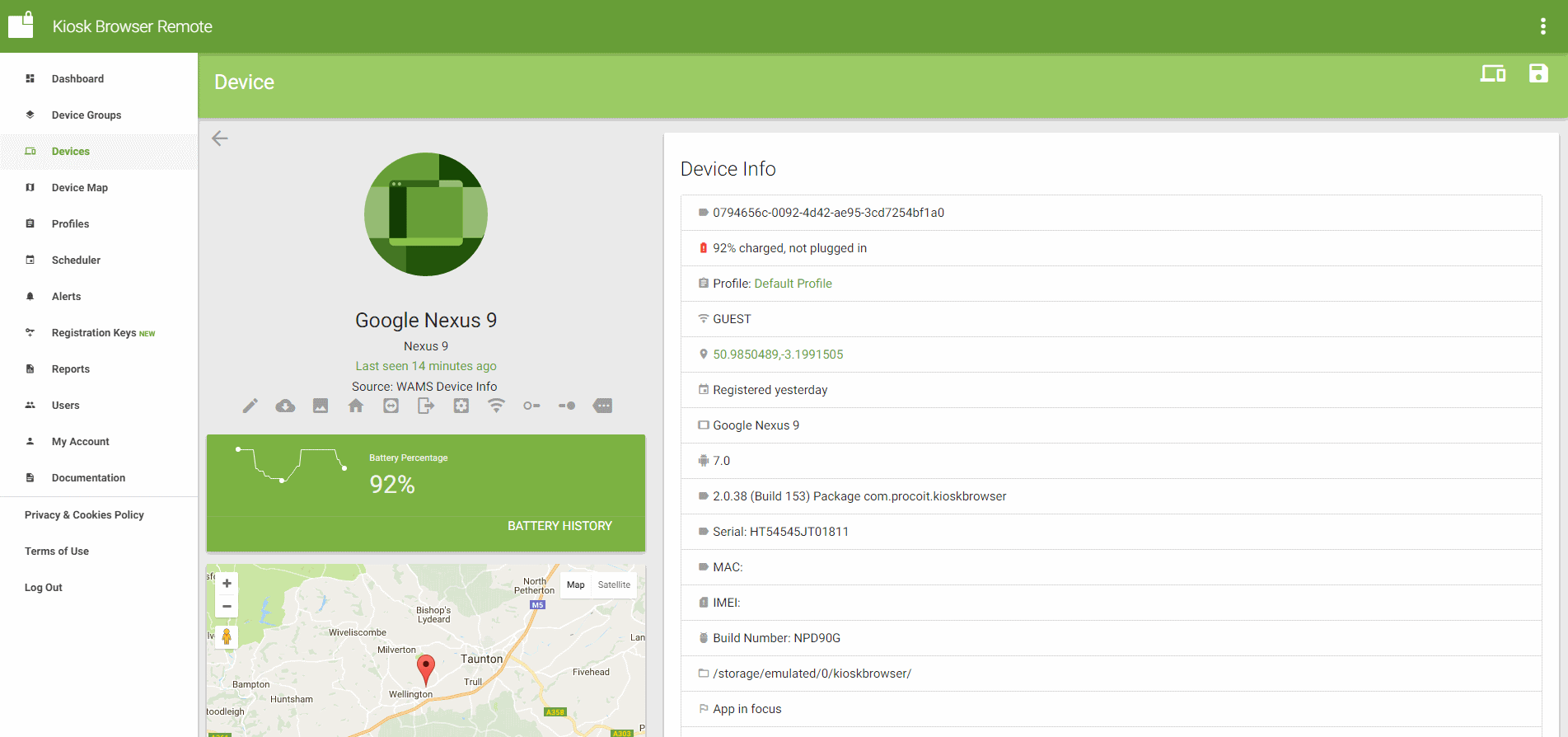Click 'Registered yesterday' row

pos(1111,390)
